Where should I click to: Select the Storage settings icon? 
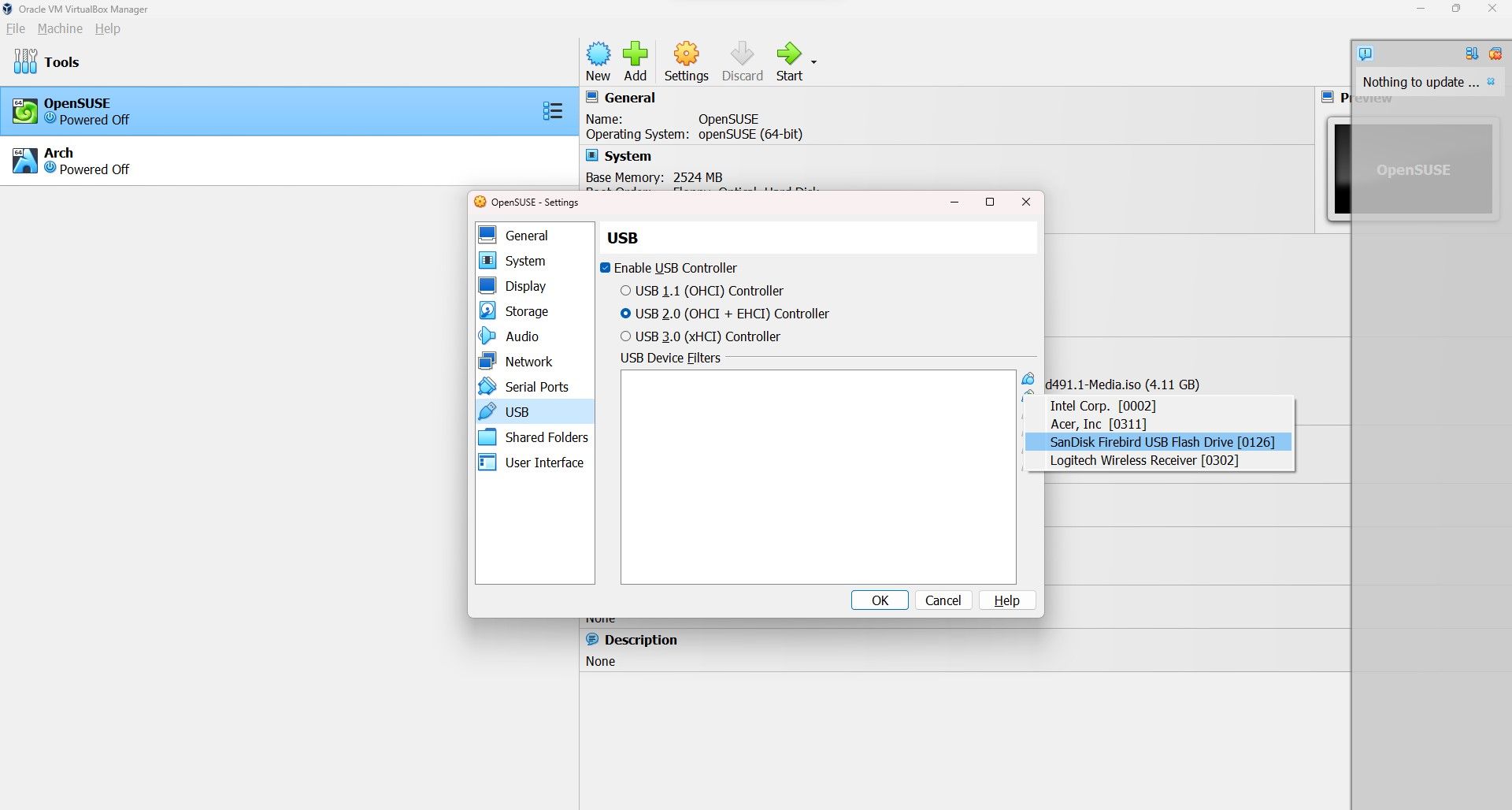[x=487, y=310]
